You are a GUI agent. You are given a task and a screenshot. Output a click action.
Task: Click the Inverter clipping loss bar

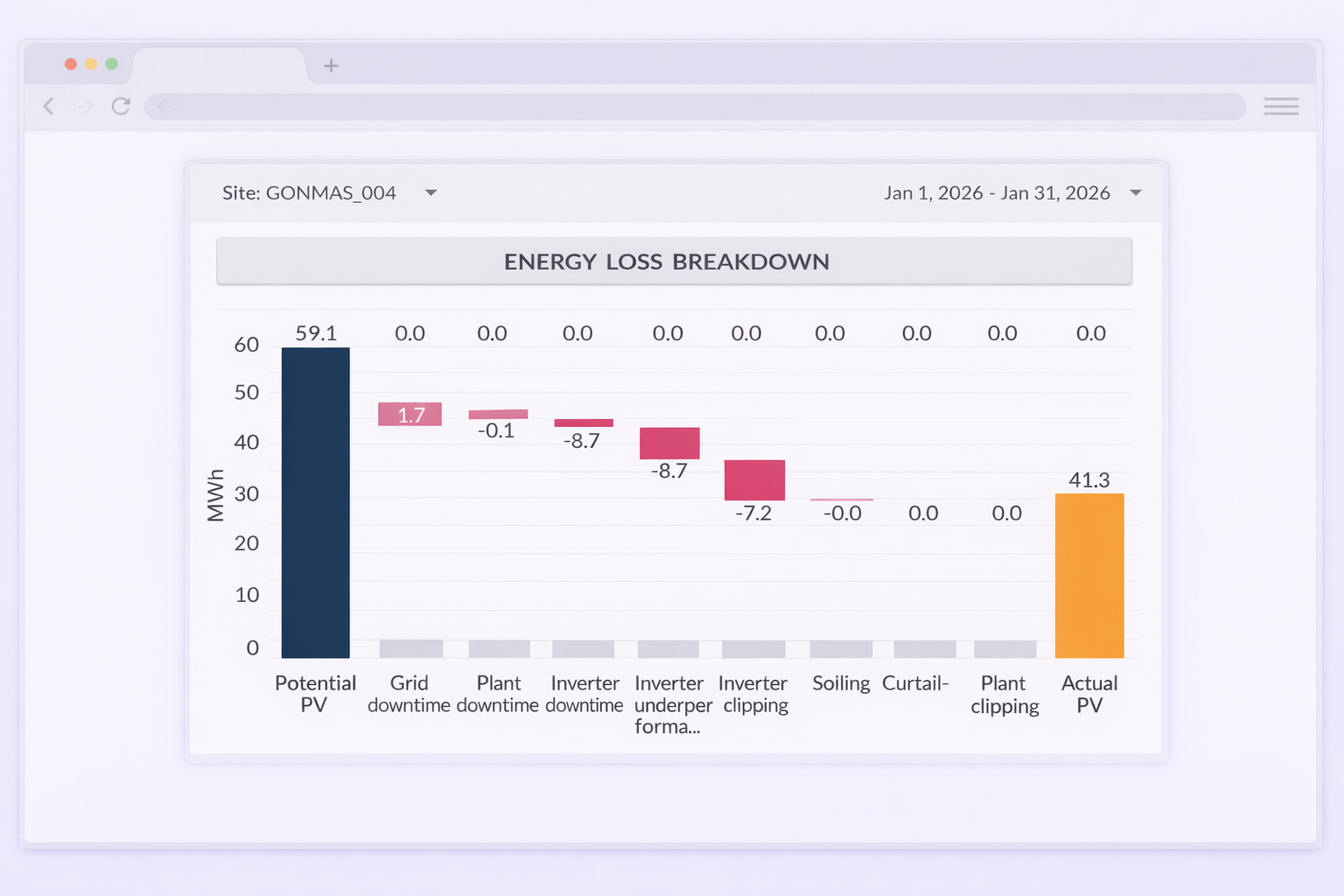[x=754, y=479]
